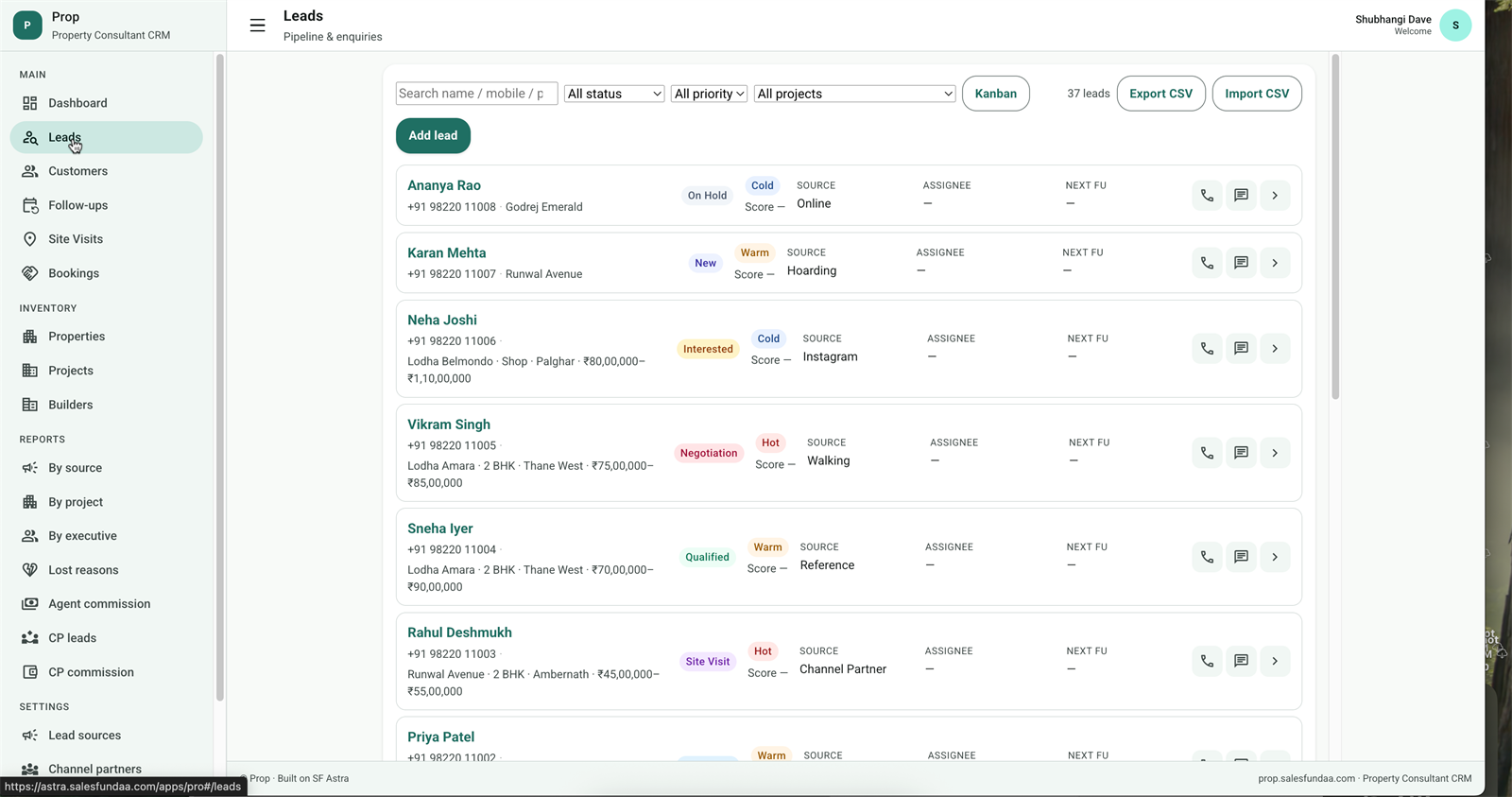Call Neha Joshi via phone icon
The height and width of the screenshot is (797, 1512).
[1207, 349]
